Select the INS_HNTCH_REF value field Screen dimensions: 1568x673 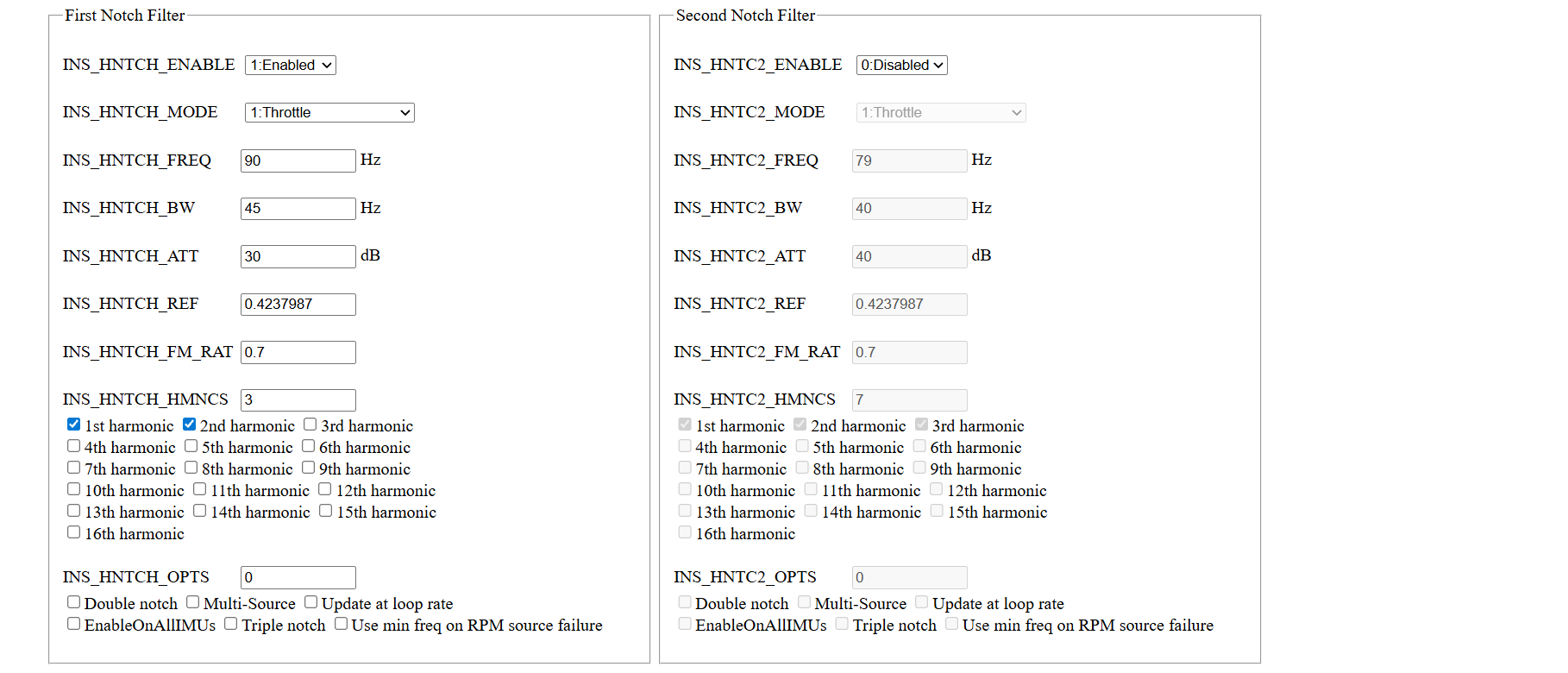[298, 305]
